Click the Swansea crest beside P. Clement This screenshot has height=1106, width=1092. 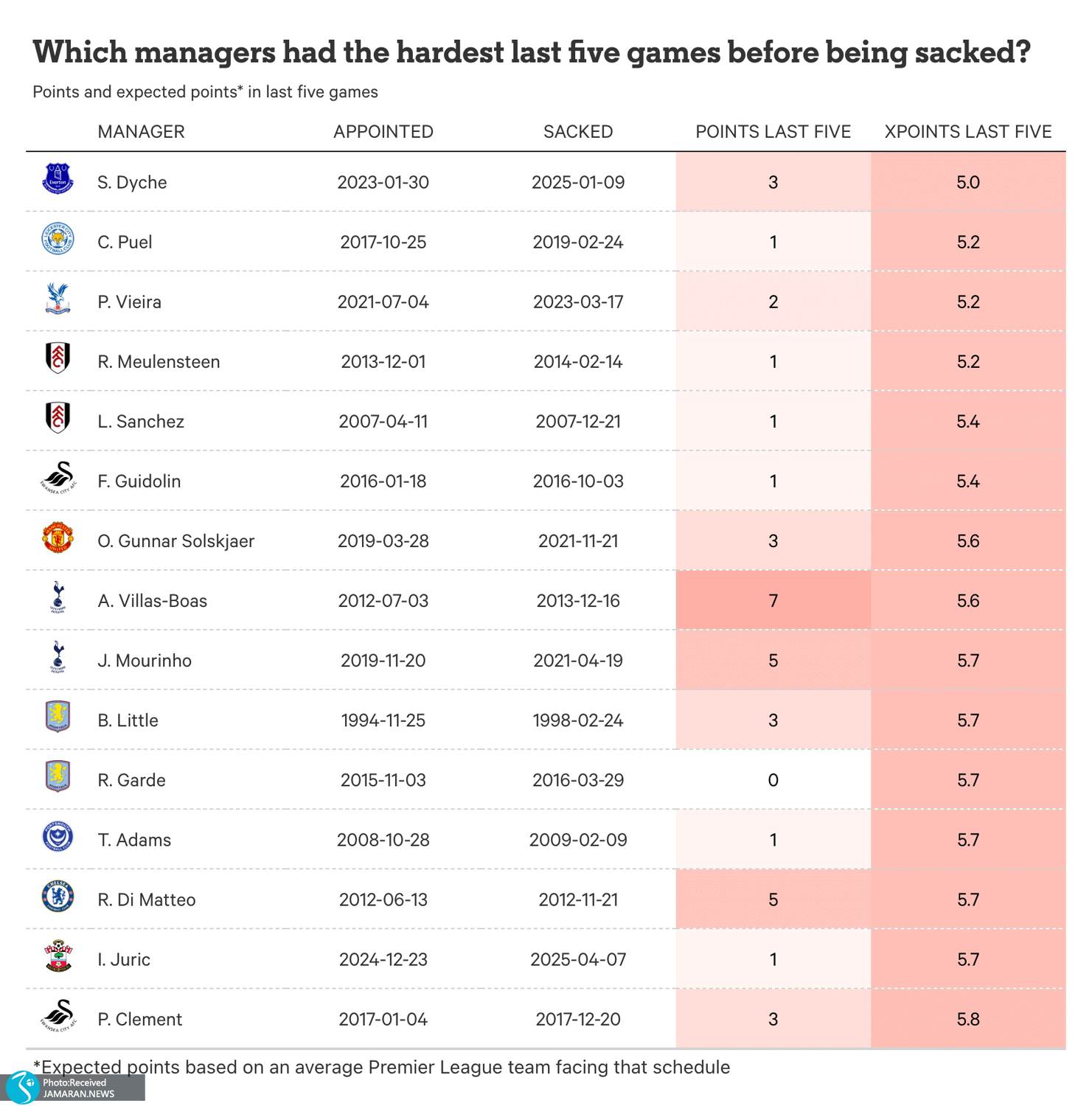[58, 1016]
